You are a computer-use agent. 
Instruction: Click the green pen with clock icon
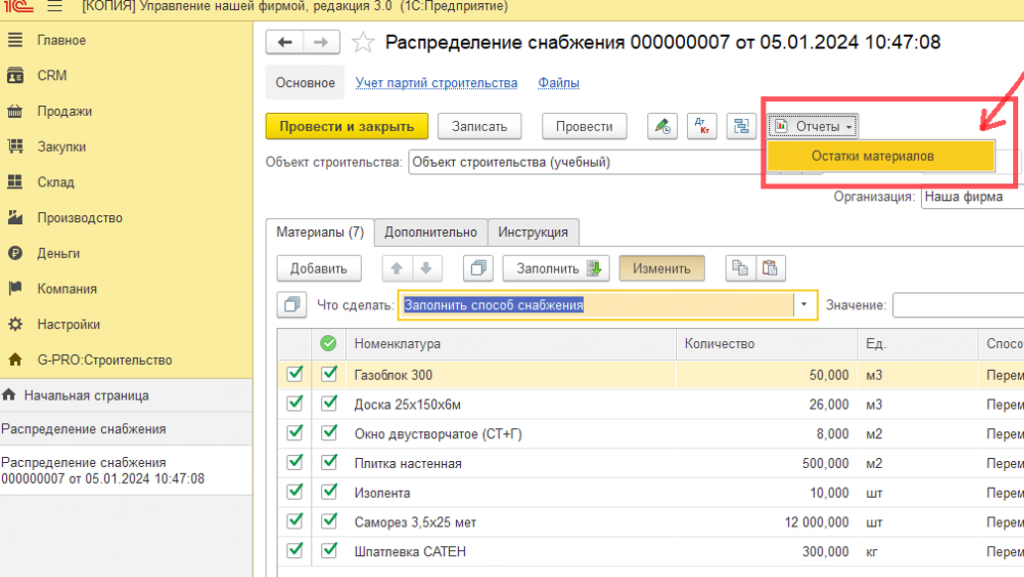(662, 126)
